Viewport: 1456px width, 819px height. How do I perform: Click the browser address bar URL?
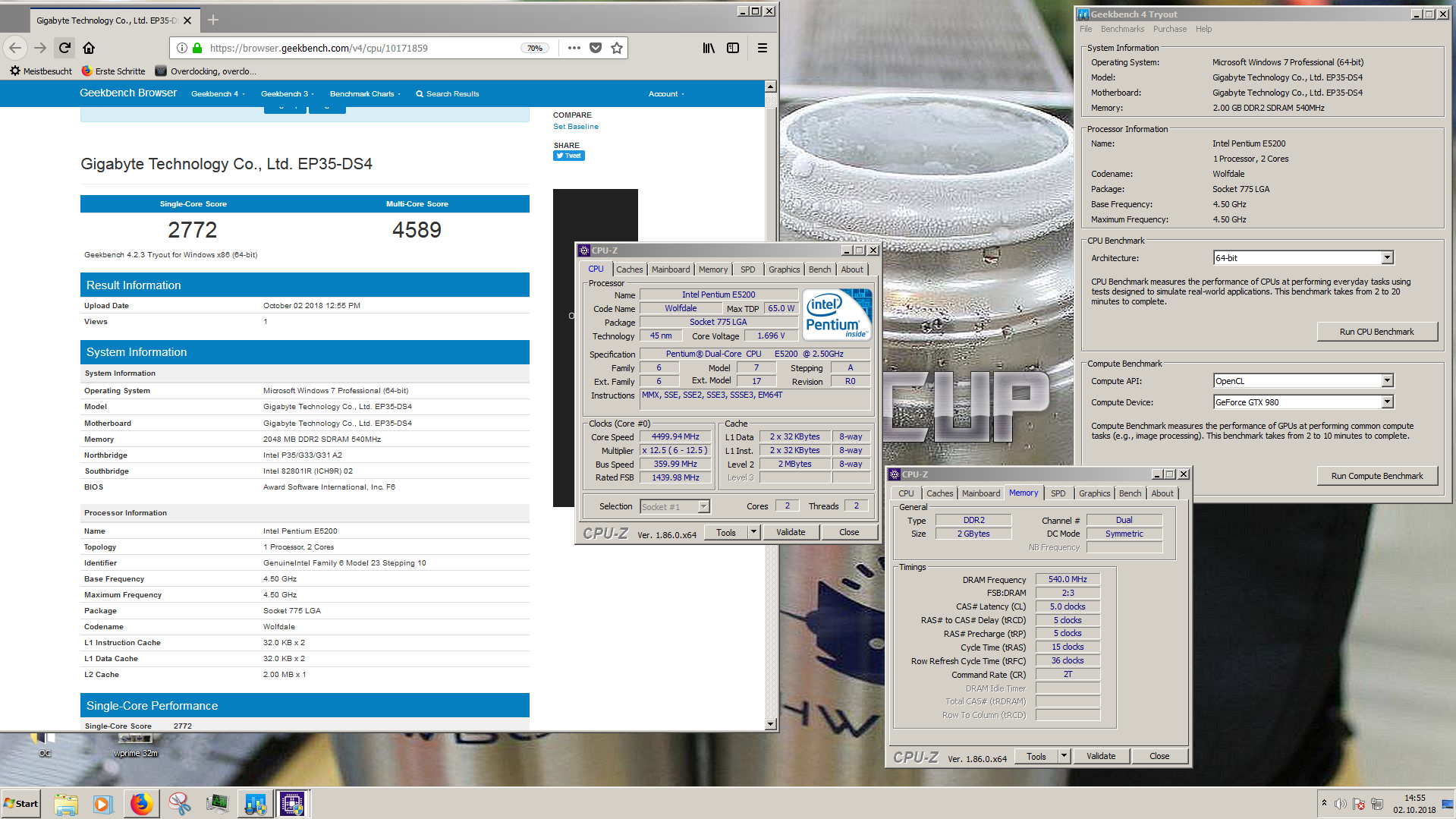click(319, 48)
